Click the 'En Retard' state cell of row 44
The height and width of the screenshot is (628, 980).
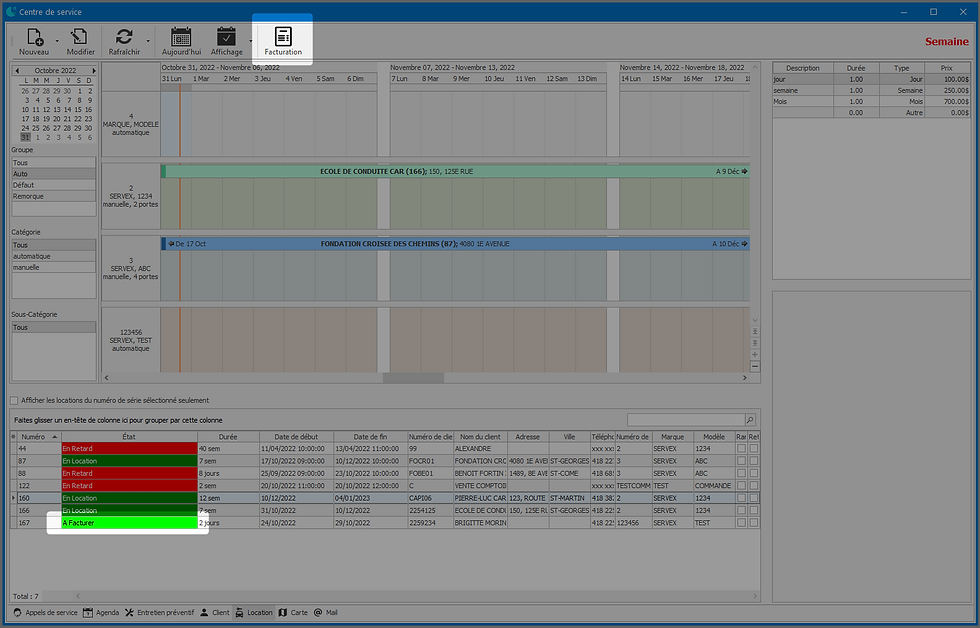tap(129, 448)
